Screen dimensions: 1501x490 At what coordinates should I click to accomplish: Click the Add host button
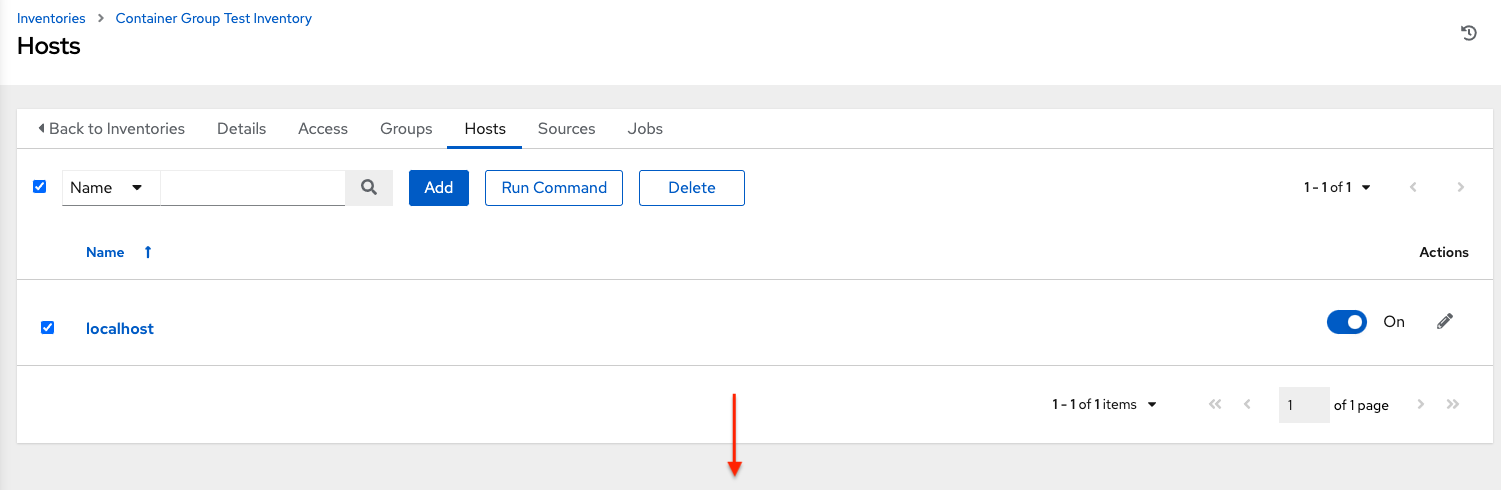click(439, 188)
